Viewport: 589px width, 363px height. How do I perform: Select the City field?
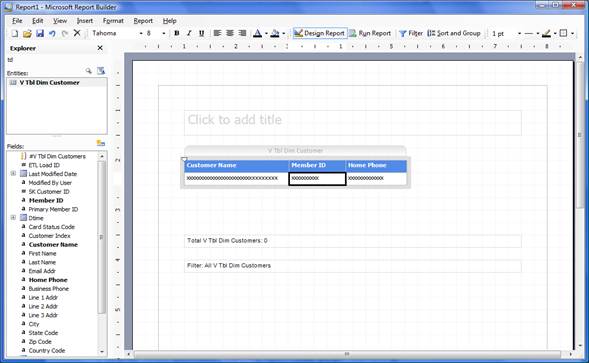point(34,324)
